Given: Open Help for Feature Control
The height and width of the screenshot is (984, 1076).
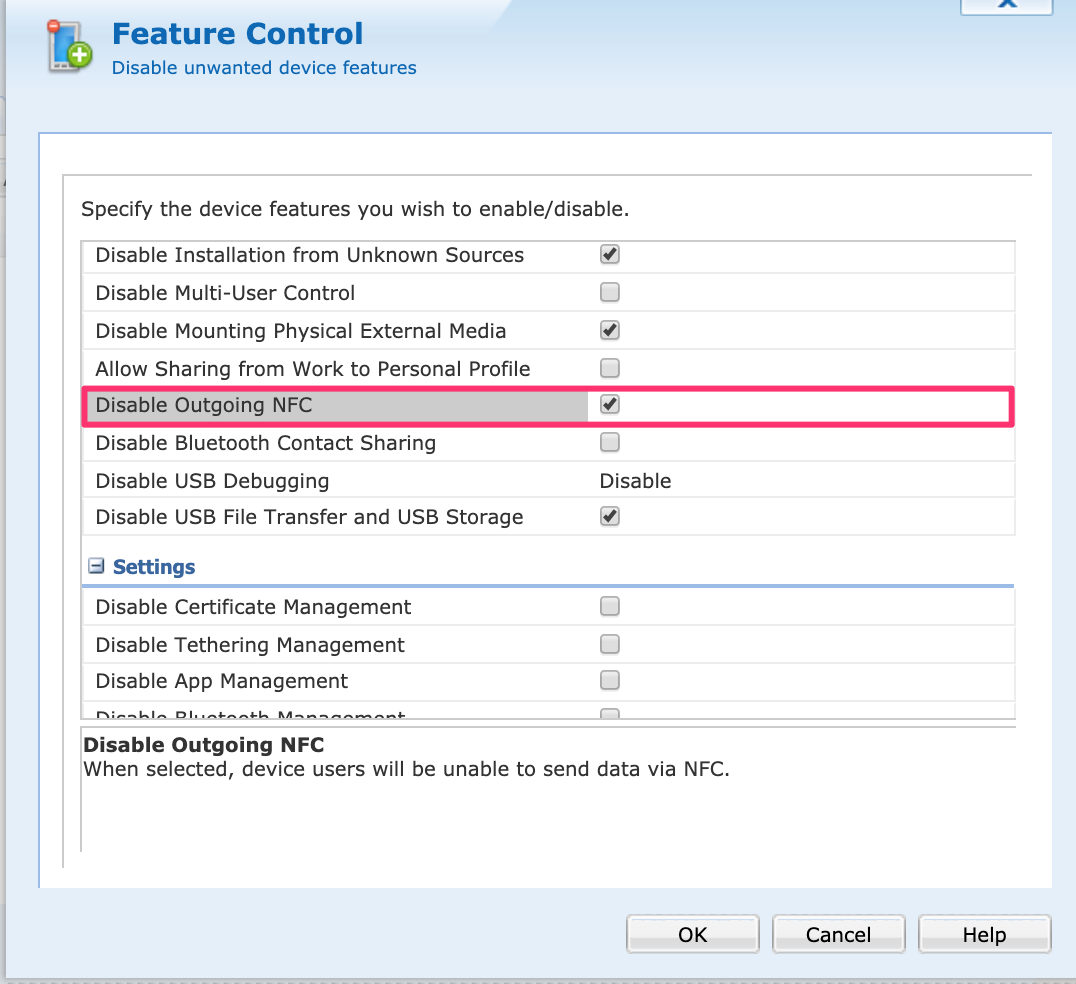Looking at the screenshot, I should (x=984, y=934).
